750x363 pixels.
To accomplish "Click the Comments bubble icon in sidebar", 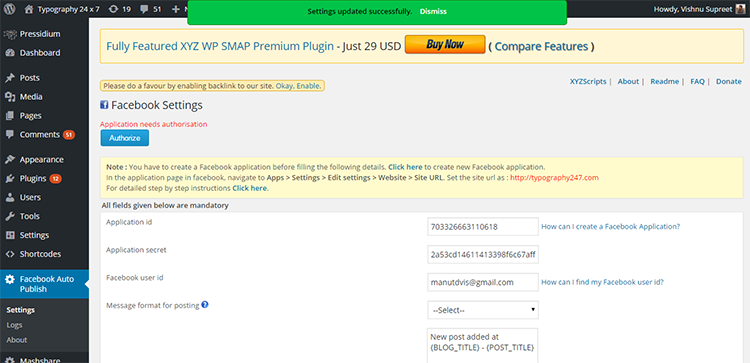I will point(10,134).
